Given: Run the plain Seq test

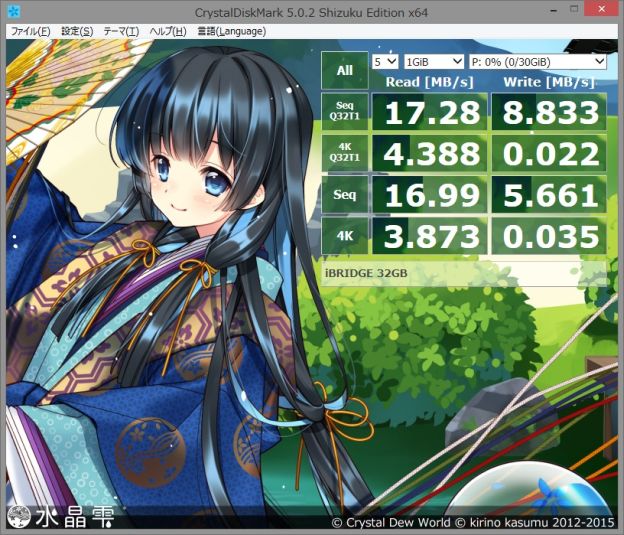Looking at the screenshot, I should (x=345, y=195).
